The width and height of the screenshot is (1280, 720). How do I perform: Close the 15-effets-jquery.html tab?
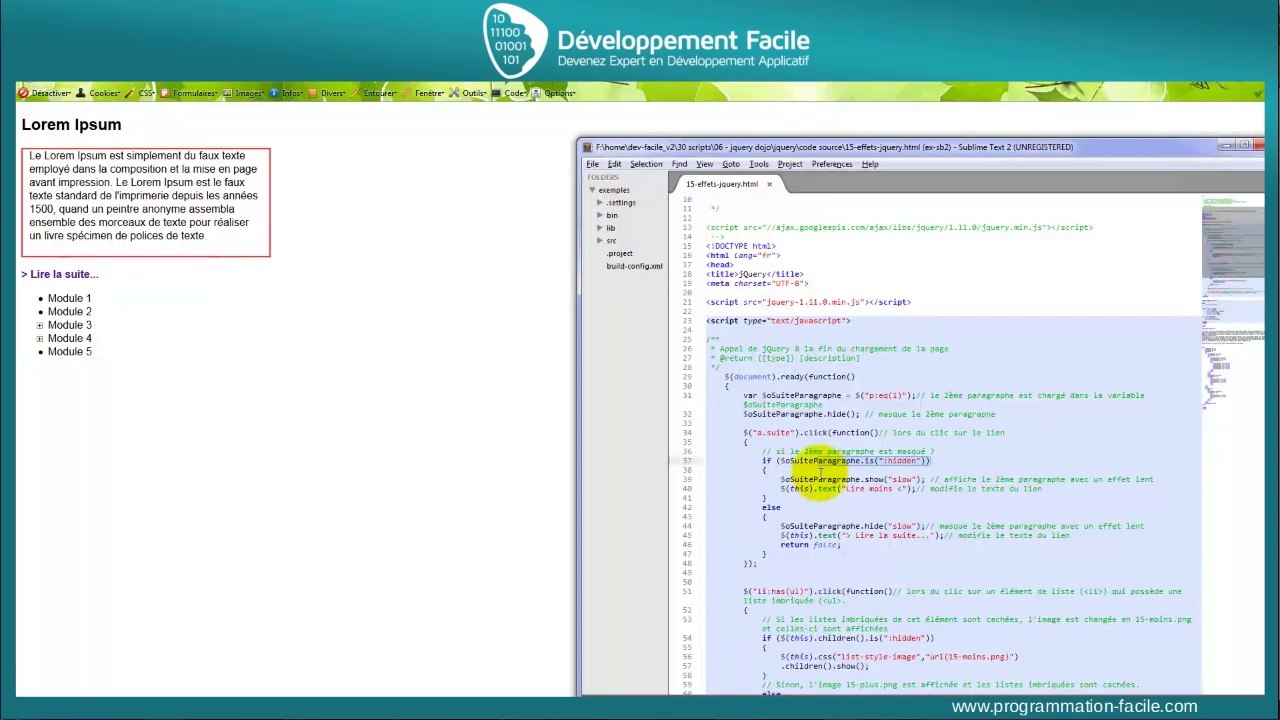pos(769,184)
